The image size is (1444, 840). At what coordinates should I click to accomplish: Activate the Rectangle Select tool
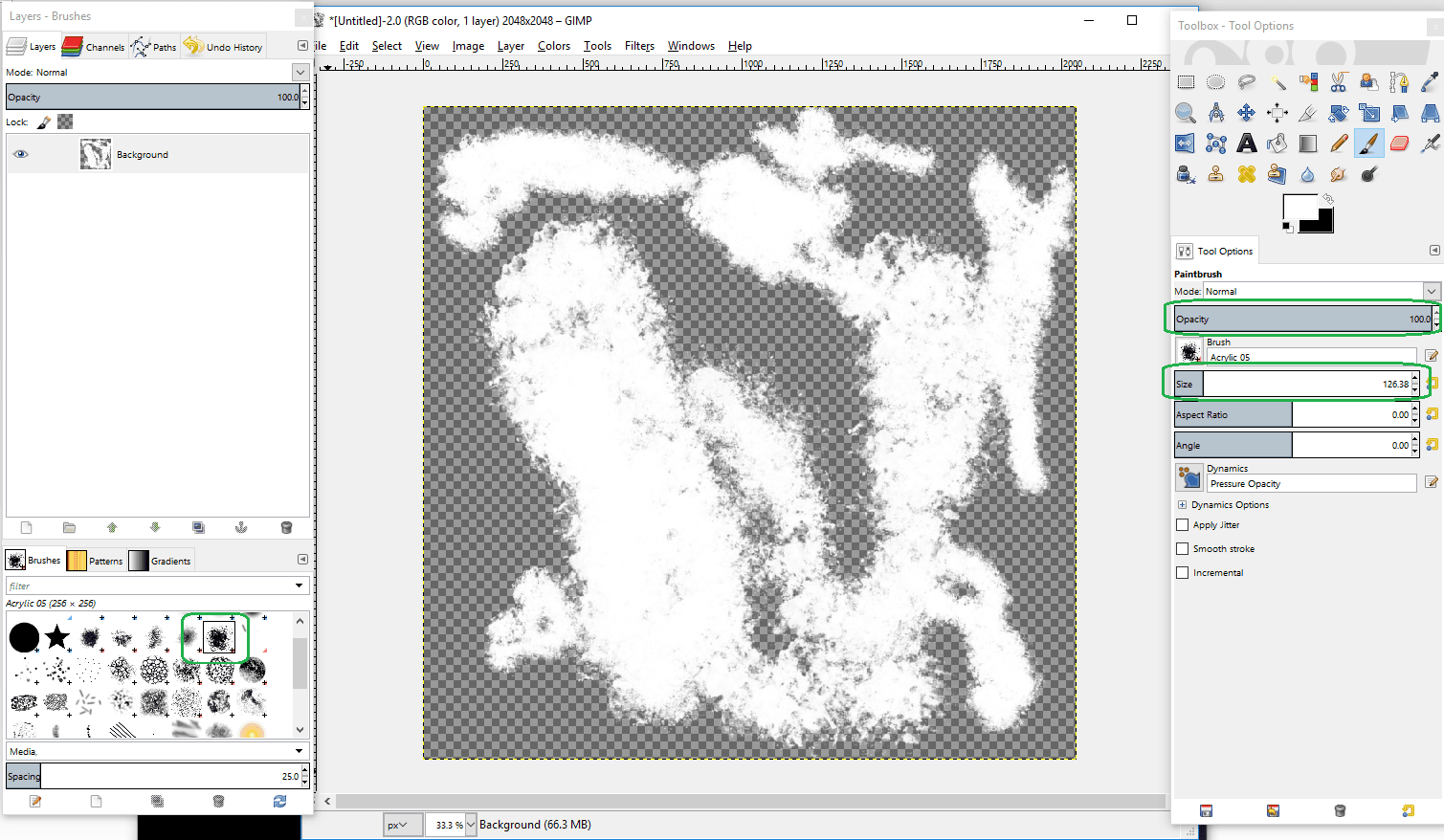pos(1186,82)
